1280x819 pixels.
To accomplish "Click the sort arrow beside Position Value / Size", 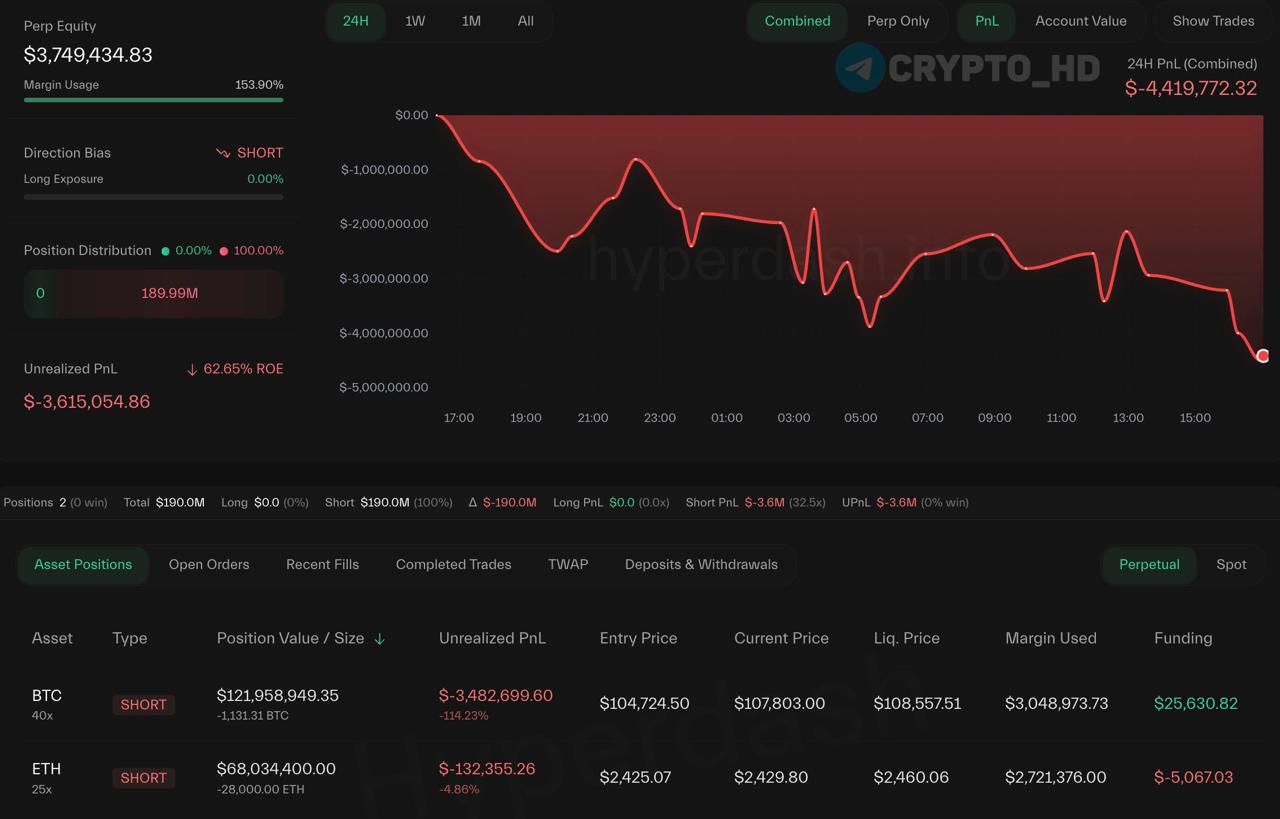I will click(x=380, y=639).
